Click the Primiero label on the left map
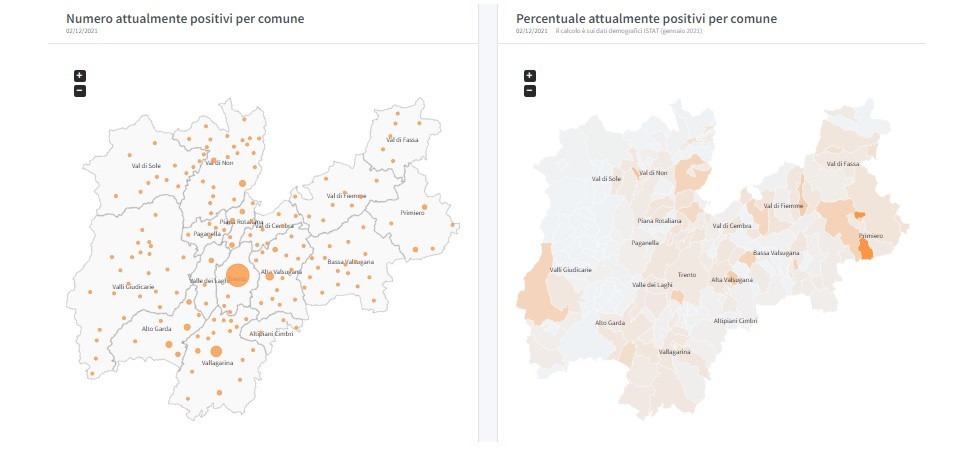Screen dimensions: 980x450 coord(413,213)
